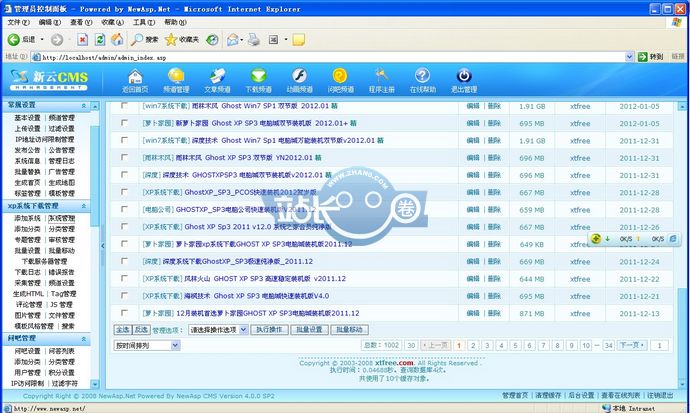Image resolution: width=690 pixels, height=413 pixels.
Task: Open the address bar dropdown arrow
Action: 629,57
